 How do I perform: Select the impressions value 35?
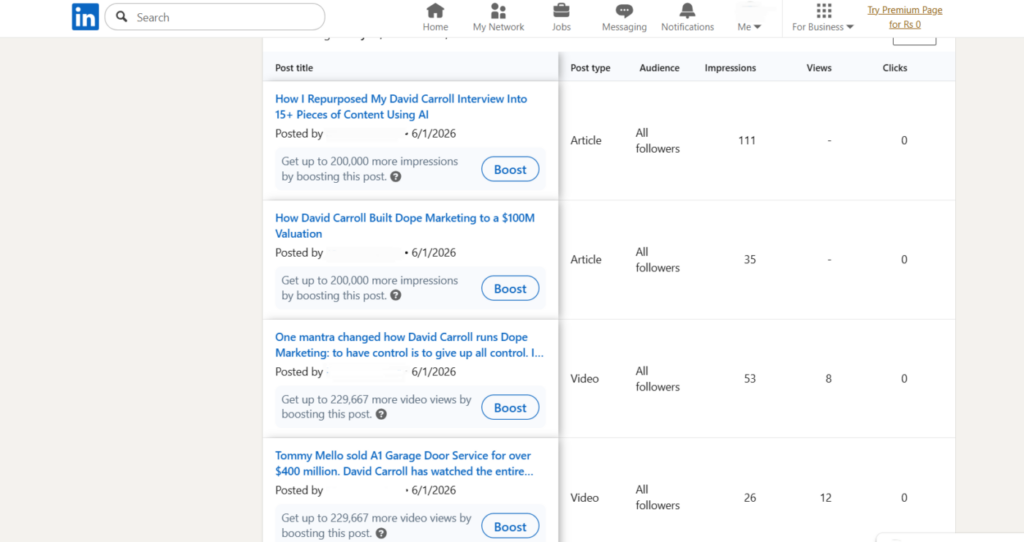click(750, 259)
